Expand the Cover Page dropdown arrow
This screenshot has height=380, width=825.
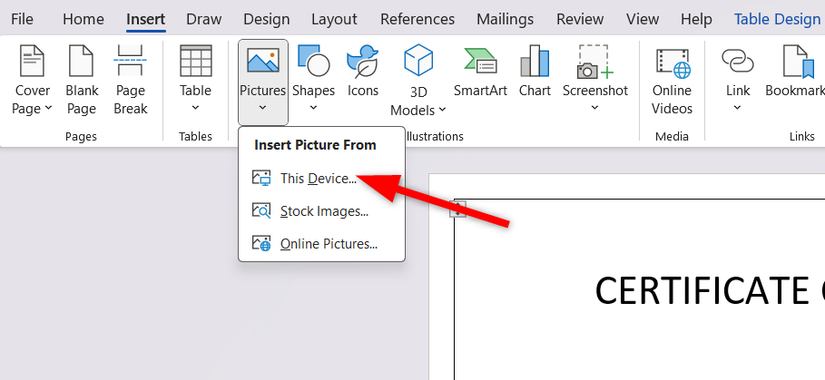click(49, 108)
